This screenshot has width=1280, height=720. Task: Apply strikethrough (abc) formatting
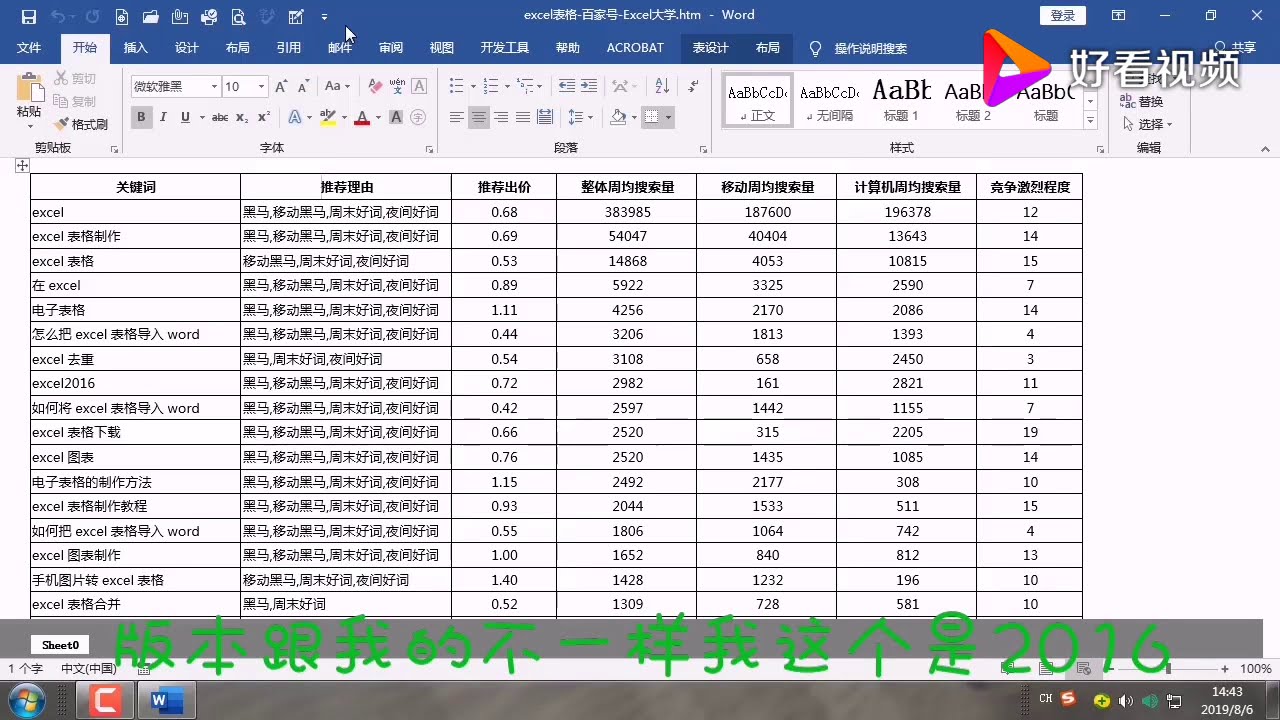219,118
